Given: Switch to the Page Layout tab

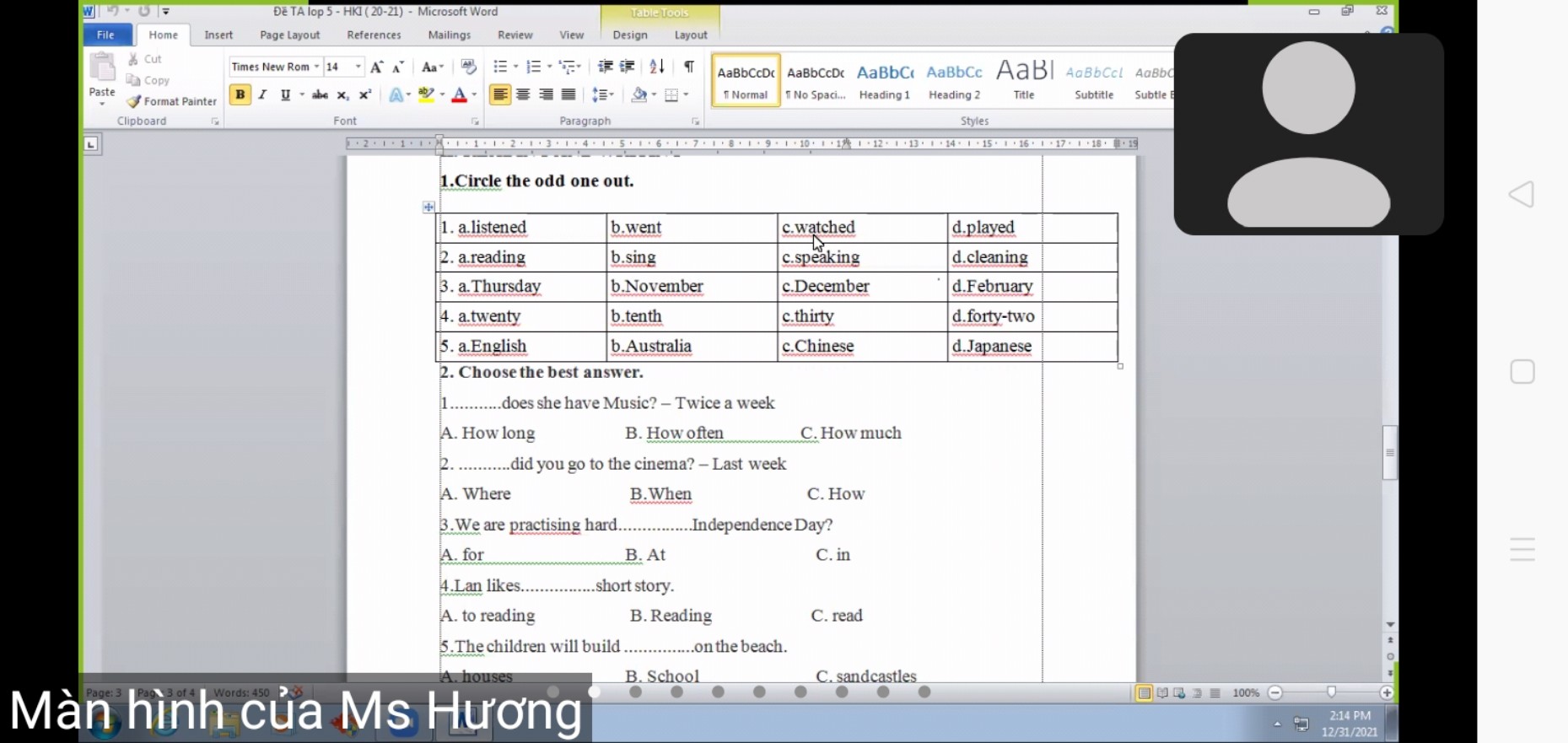Looking at the screenshot, I should click(x=289, y=35).
